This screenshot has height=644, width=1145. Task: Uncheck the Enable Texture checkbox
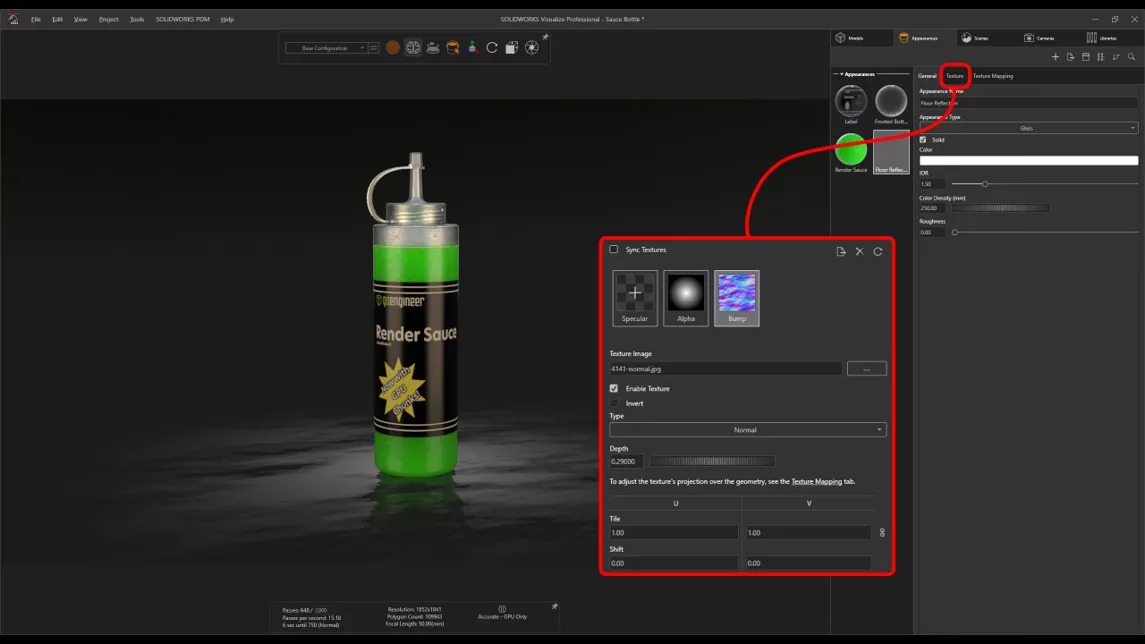pyautogui.click(x=613, y=388)
